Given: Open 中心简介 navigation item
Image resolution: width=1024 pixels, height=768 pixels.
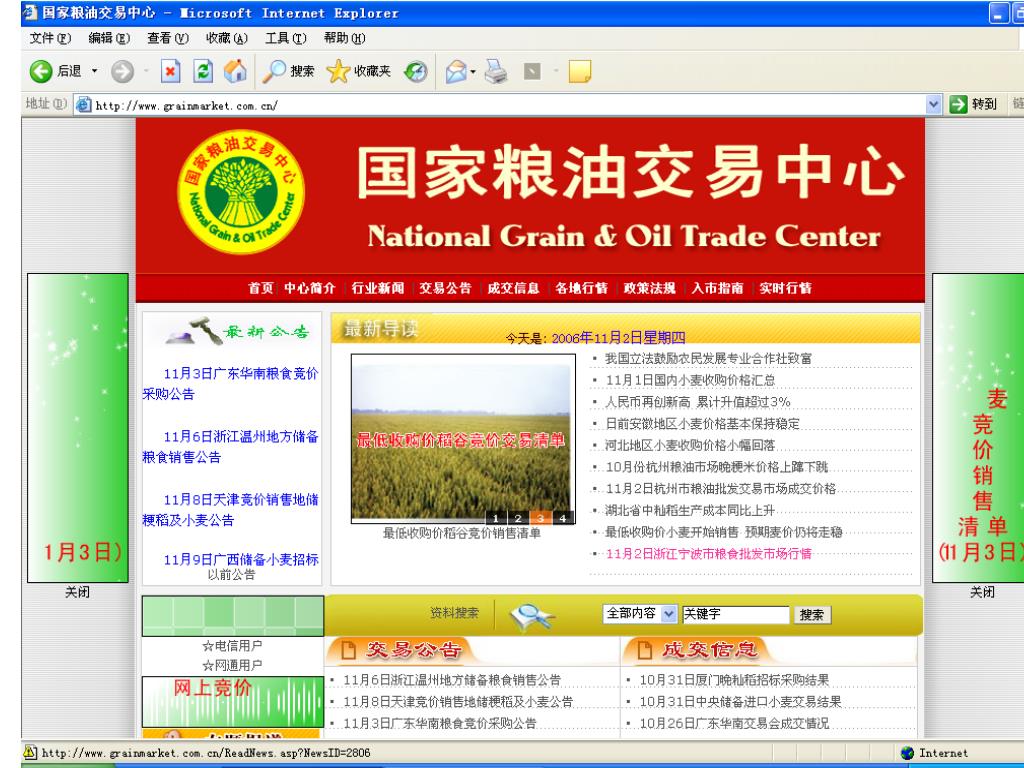Looking at the screenshot, I should [310, 288].
